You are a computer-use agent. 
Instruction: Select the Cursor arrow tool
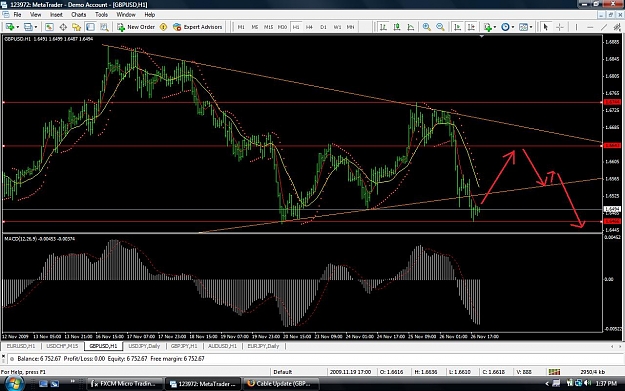pos(546,27)
